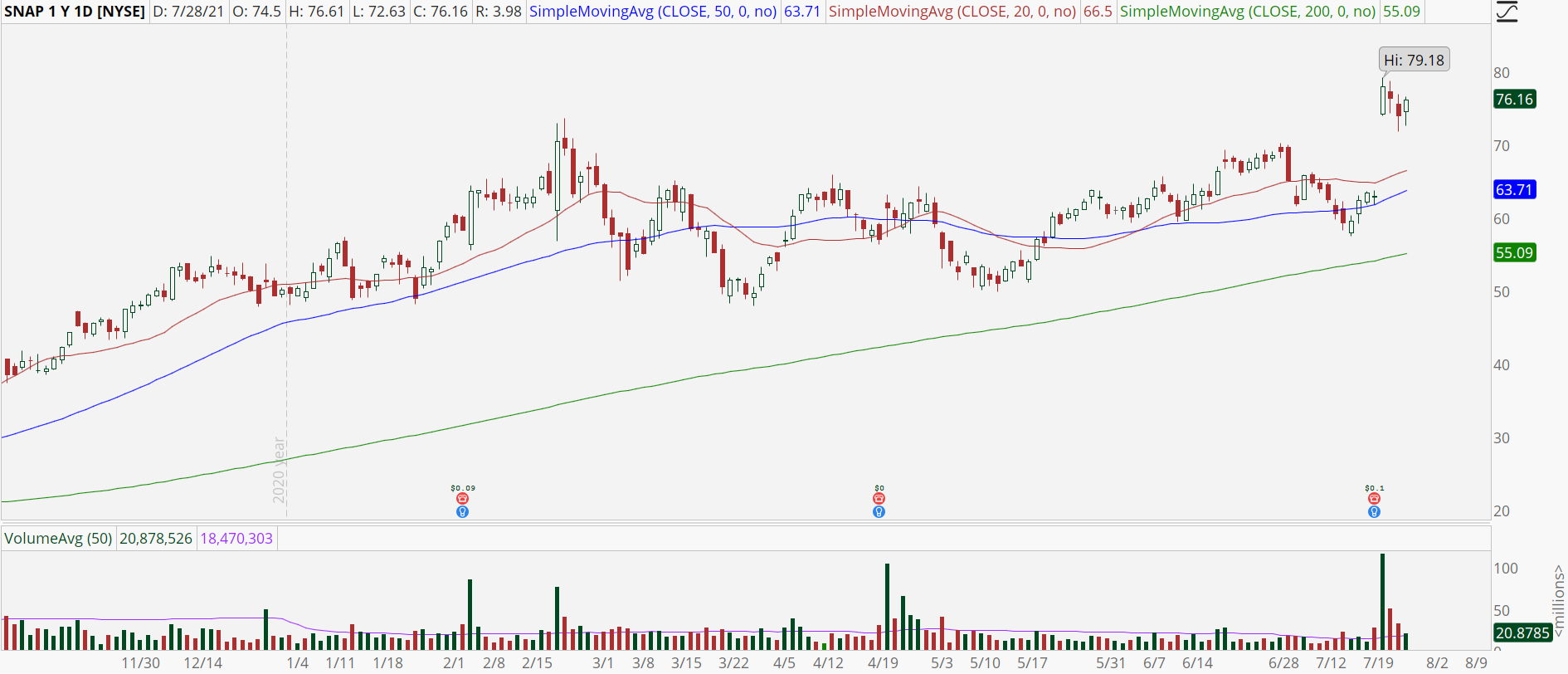Open the red phone icon under $0.09
Image resolution: width=1568 pixels, height=674 pixels.
pyautogui.click(x=463, y=499)
